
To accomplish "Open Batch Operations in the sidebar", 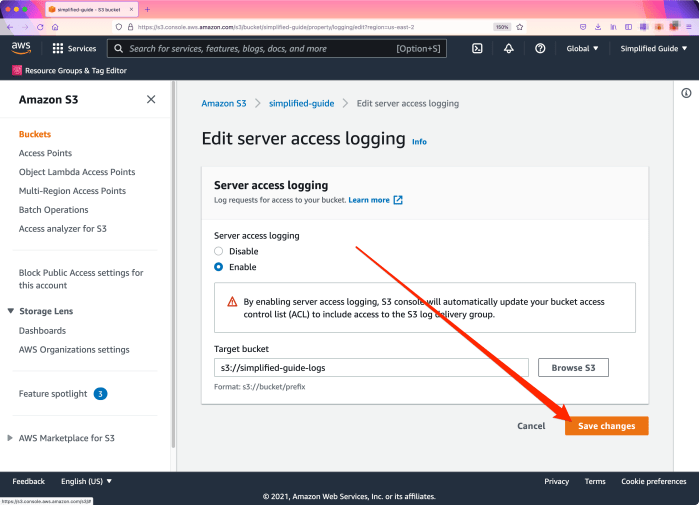I will (x=53, y=210).
